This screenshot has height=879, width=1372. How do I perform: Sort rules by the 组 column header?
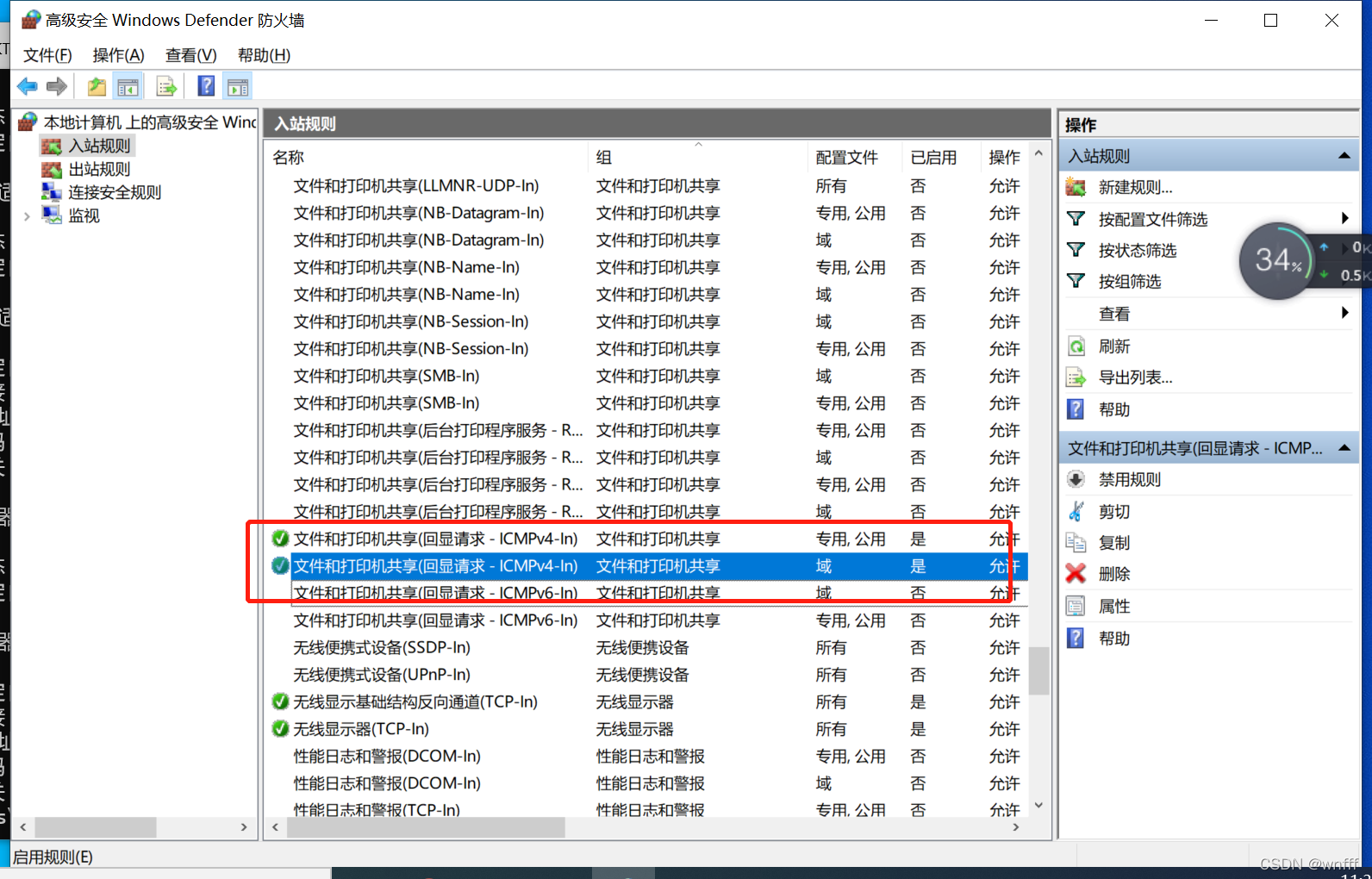pyautogui.click(x=698, y=157)
